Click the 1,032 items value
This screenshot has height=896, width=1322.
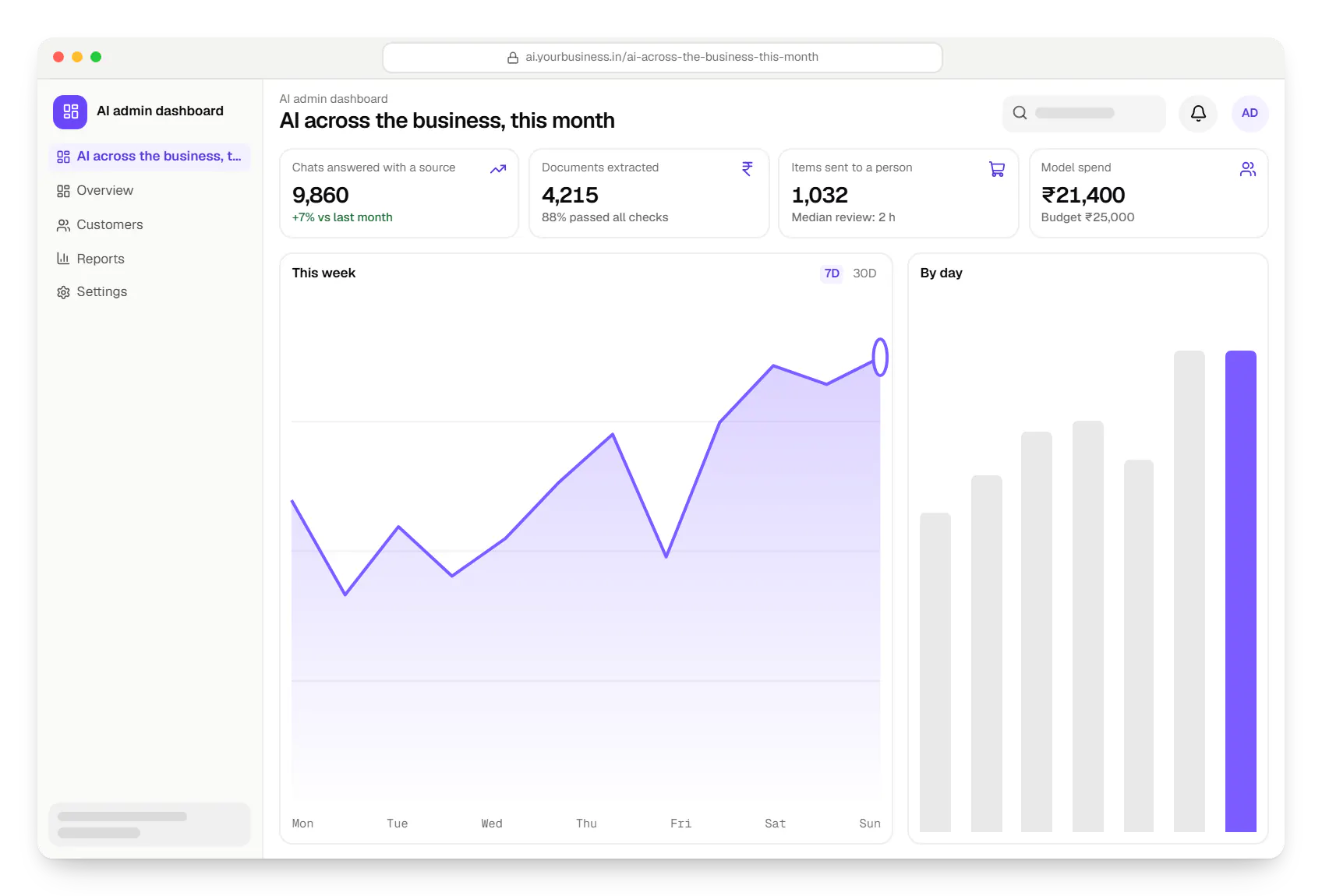819,195
